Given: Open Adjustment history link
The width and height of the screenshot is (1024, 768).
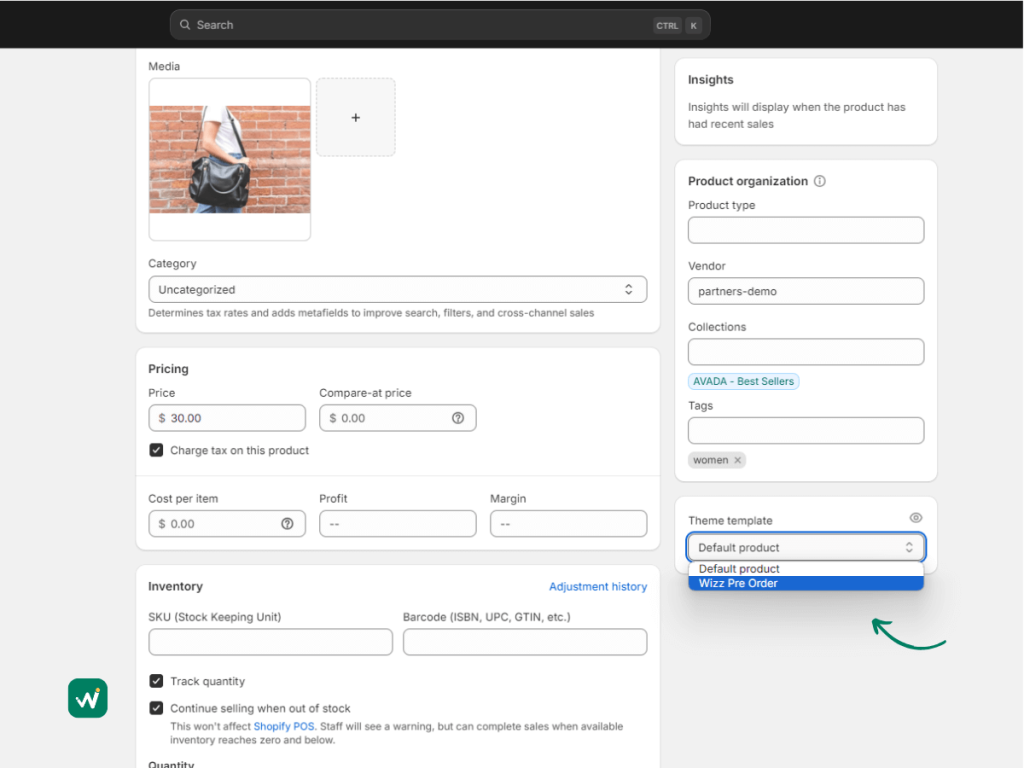Looking at the screenshot, I should [598, 586].
